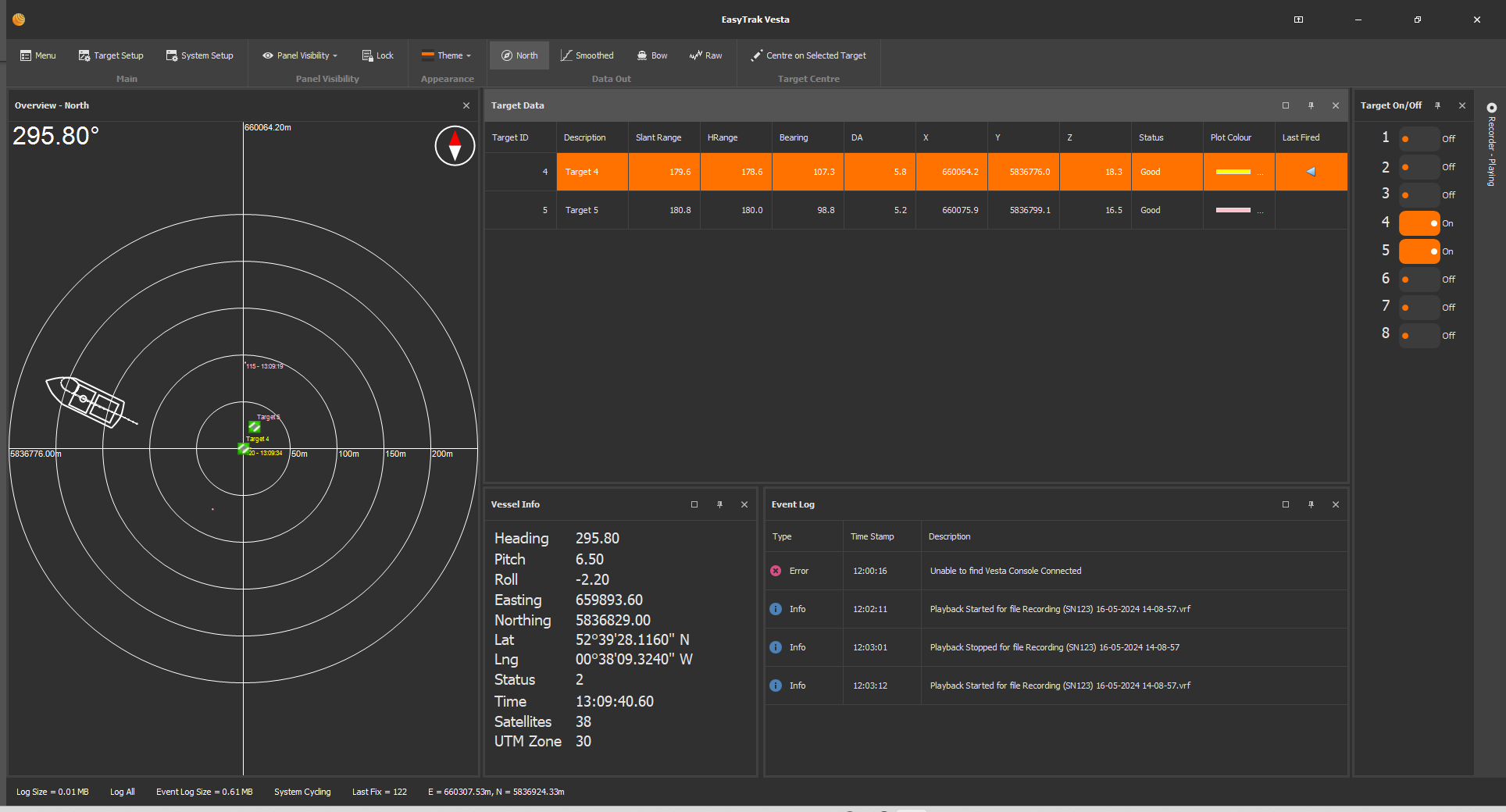Turn off target 4 toggle
Screen dimensions: 1506x812
1419,223
